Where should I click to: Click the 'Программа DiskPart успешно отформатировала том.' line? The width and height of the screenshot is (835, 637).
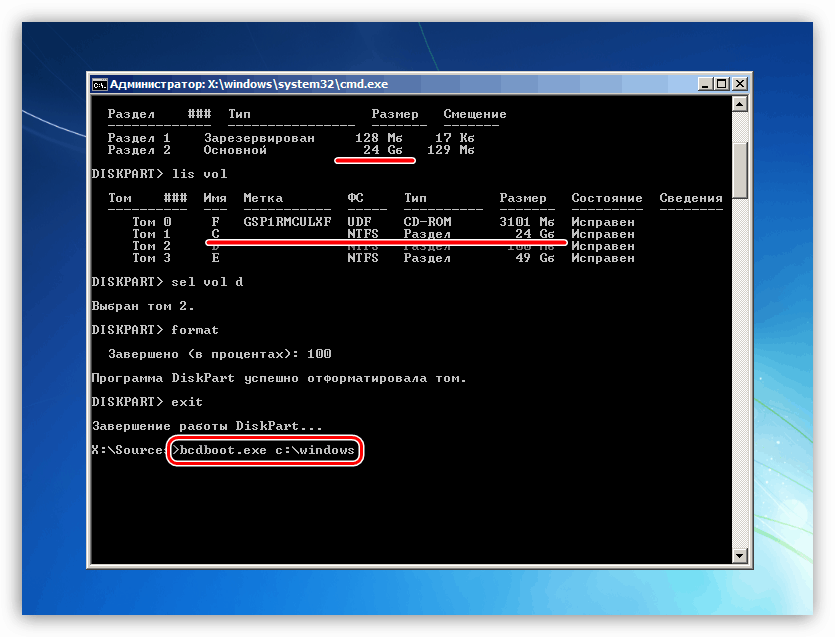pos(279,378)
